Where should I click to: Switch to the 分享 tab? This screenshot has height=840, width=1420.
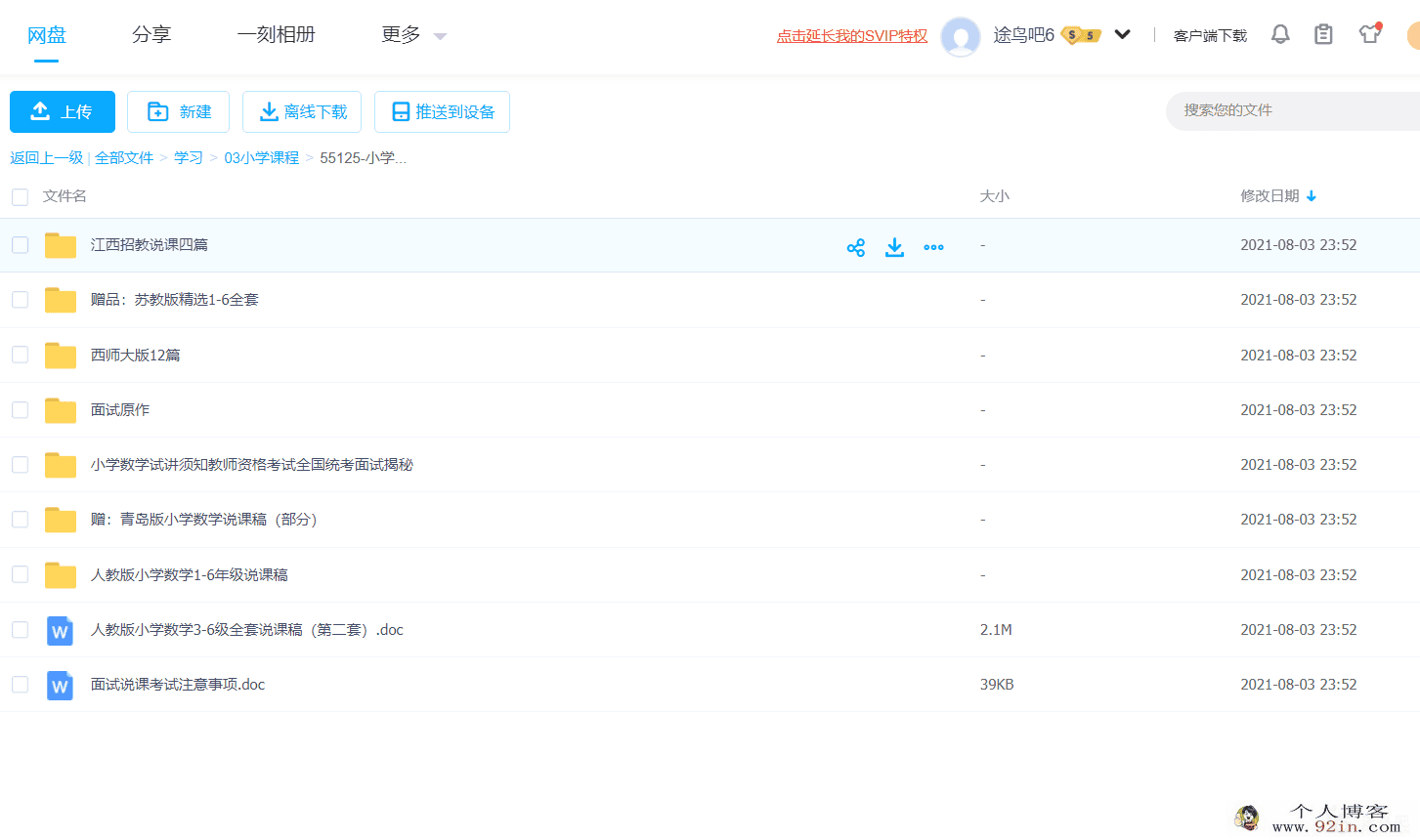click(x=151, y=35)
